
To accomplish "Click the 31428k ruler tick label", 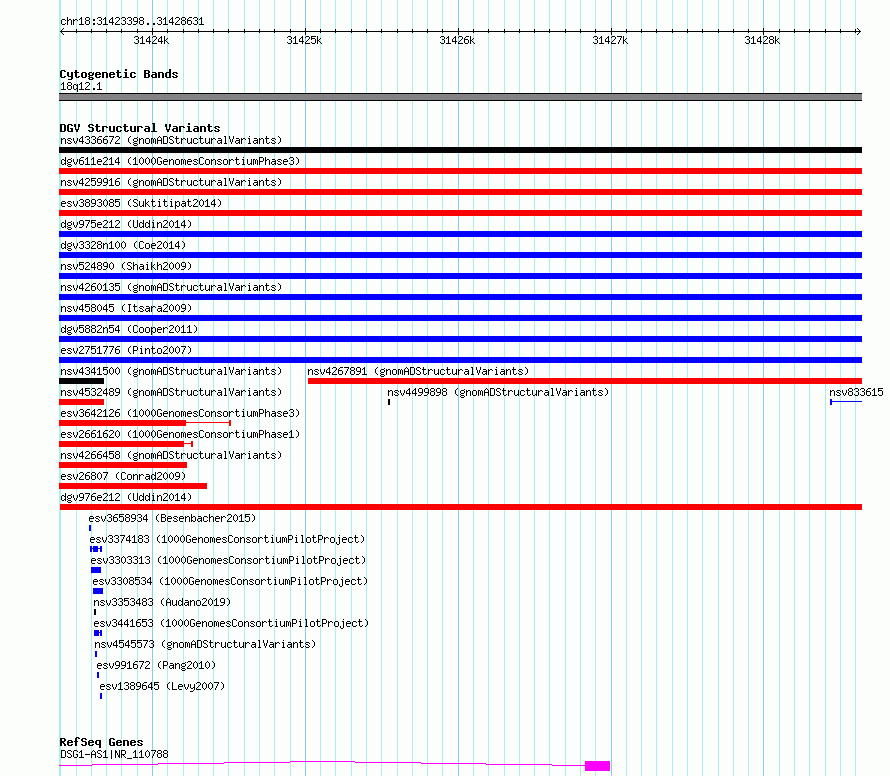I will (x=762, y=40).
